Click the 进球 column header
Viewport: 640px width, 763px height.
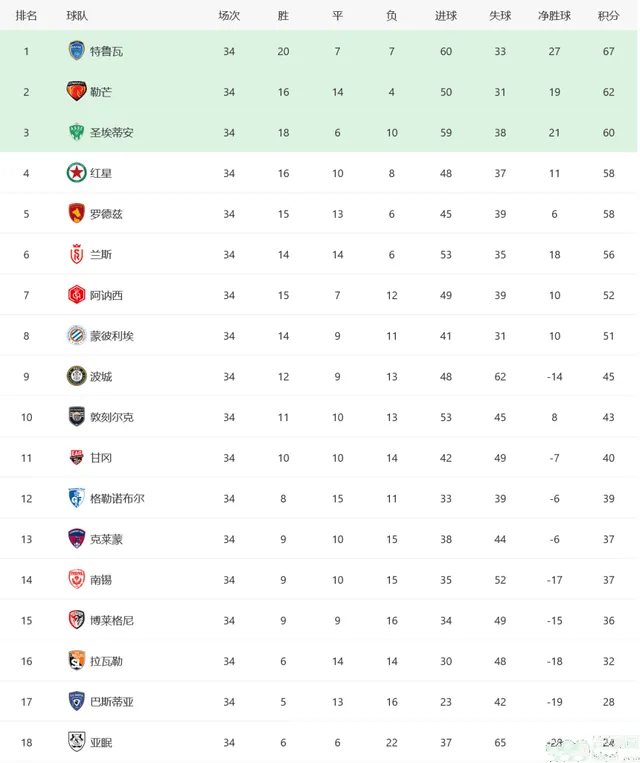446,16
